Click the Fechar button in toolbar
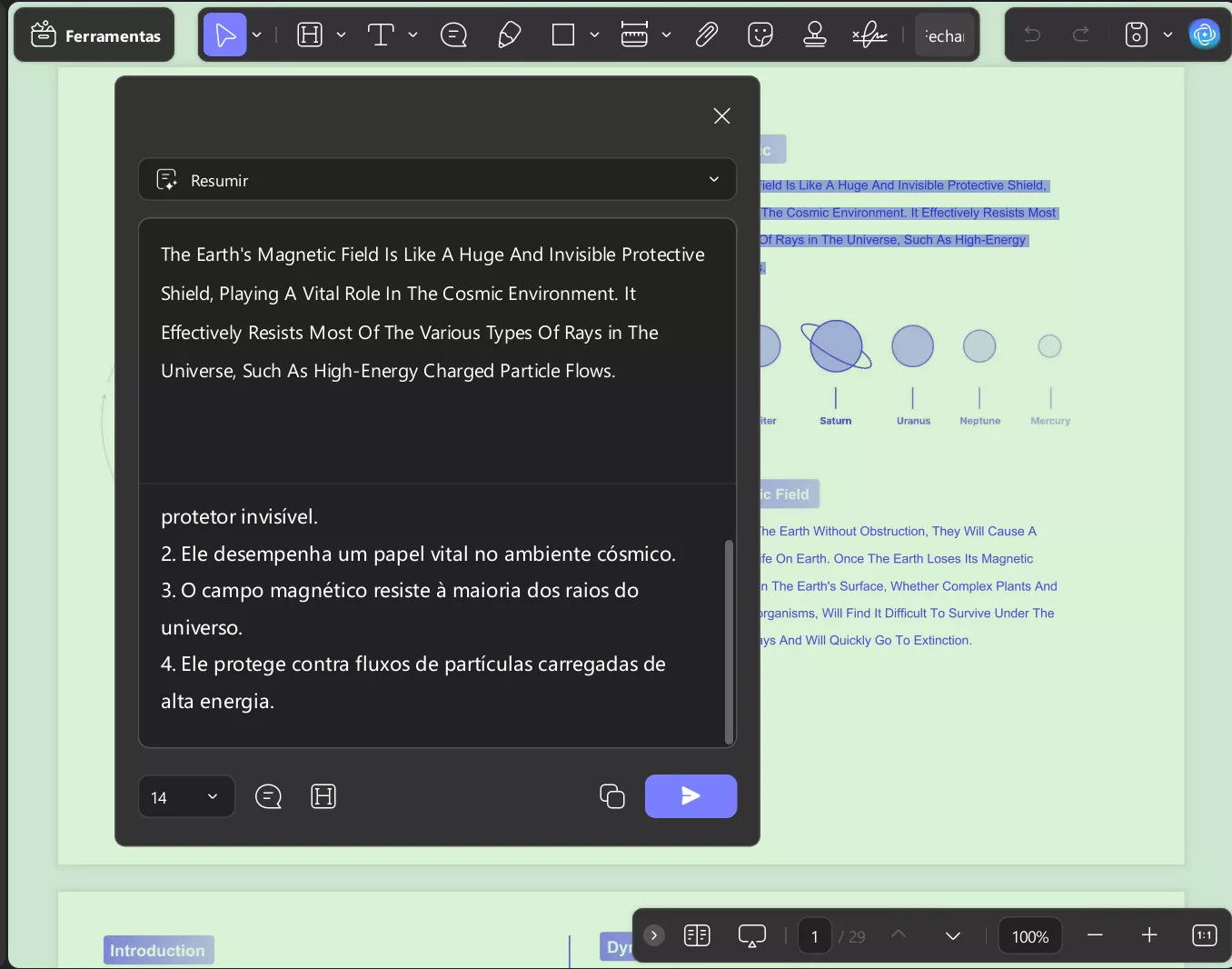 click(x=945, y=35)
